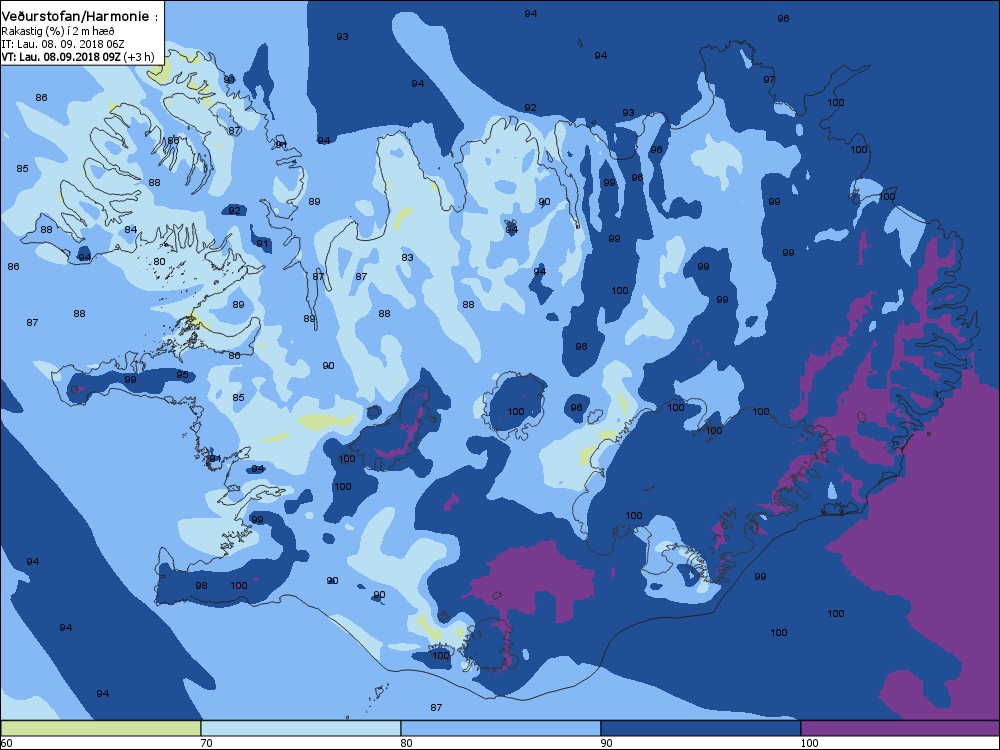Click the pale blue 70–80 legend swatch

coord(300,728)
